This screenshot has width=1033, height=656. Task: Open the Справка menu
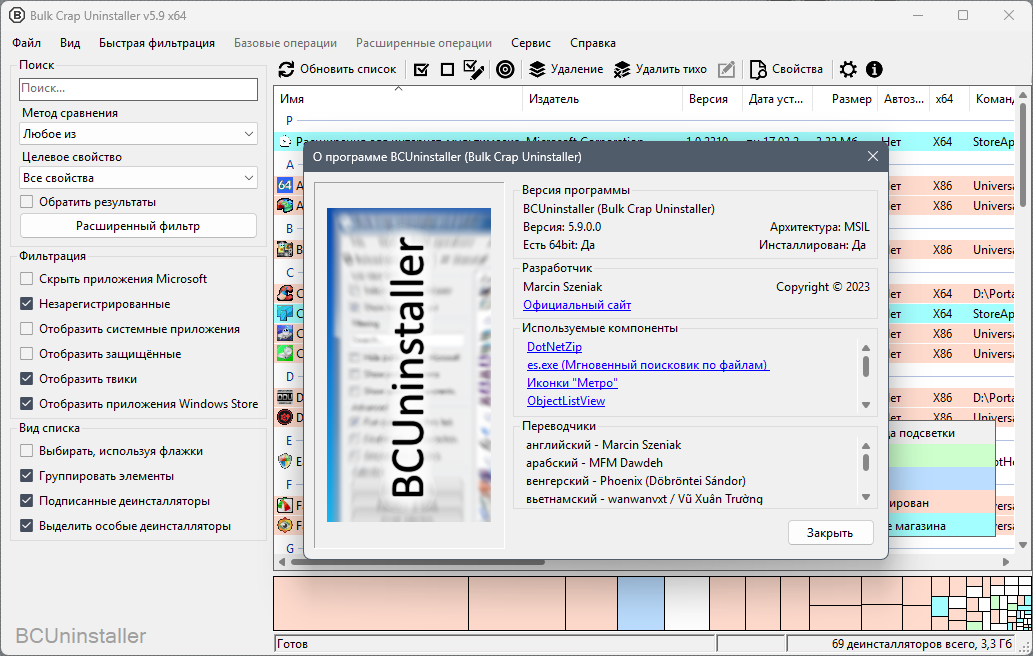pyautogui.click(x=592, y=43)
